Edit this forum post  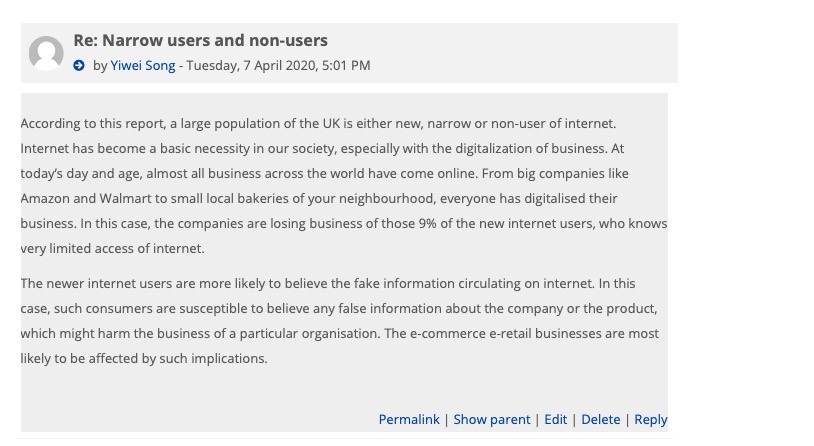(x=555, y=420)
